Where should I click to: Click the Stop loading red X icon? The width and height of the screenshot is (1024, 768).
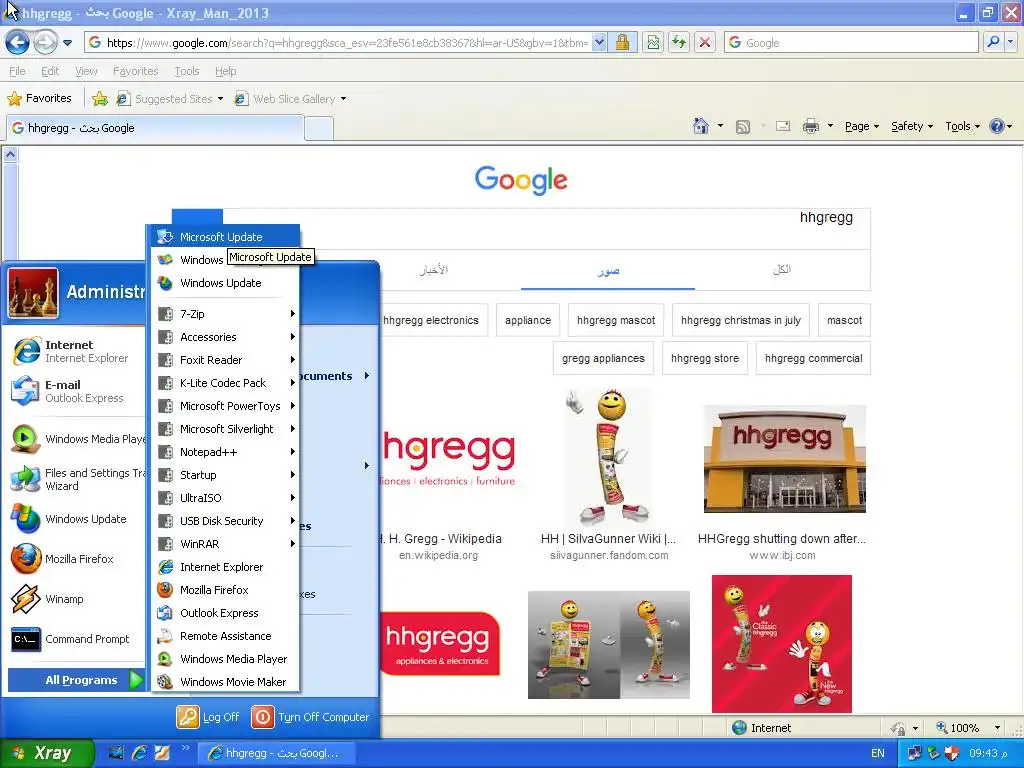(x=705, y=42)
